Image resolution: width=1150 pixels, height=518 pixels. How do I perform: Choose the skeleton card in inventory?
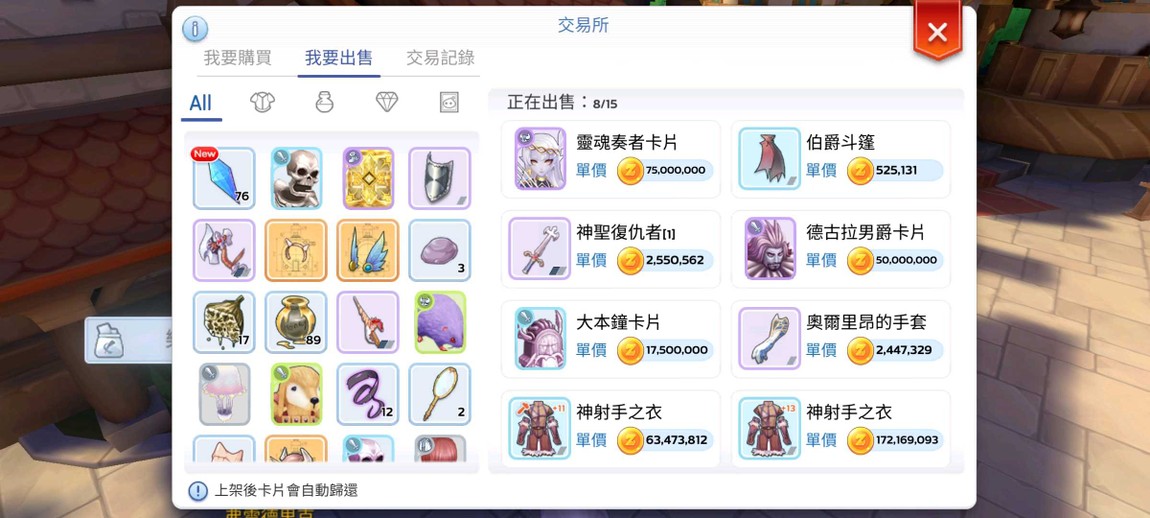coord(296,178)
